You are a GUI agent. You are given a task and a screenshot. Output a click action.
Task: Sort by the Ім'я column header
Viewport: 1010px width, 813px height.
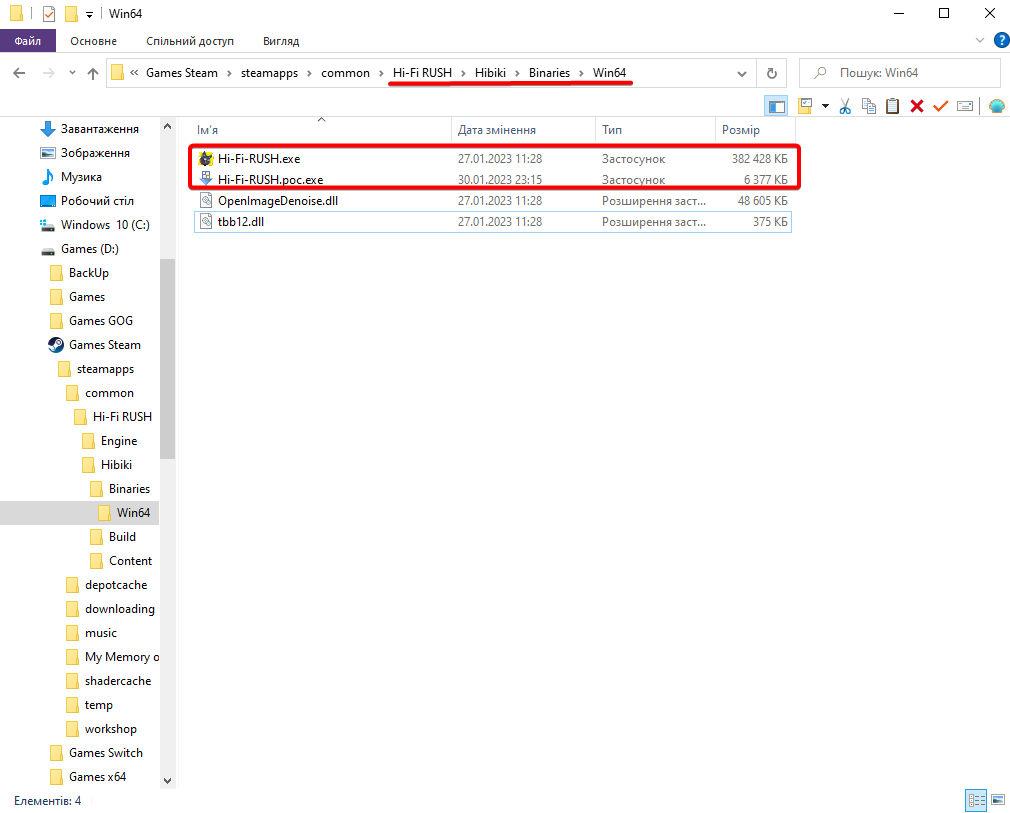click(321, 129)
